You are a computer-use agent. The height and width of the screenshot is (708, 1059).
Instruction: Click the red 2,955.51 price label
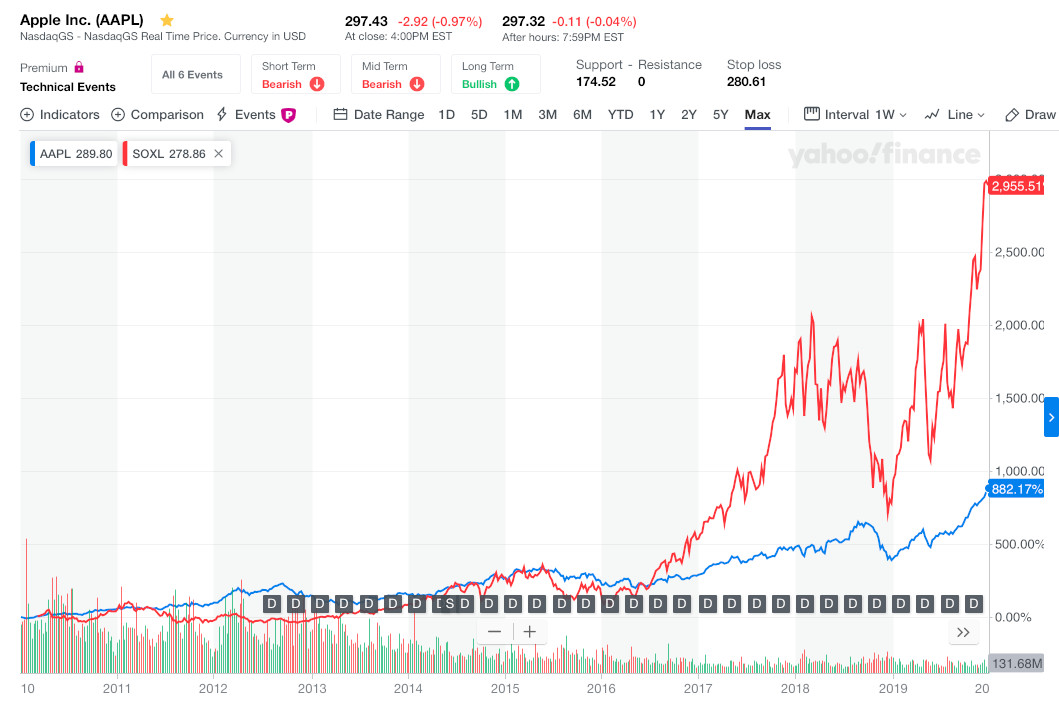1017,186
